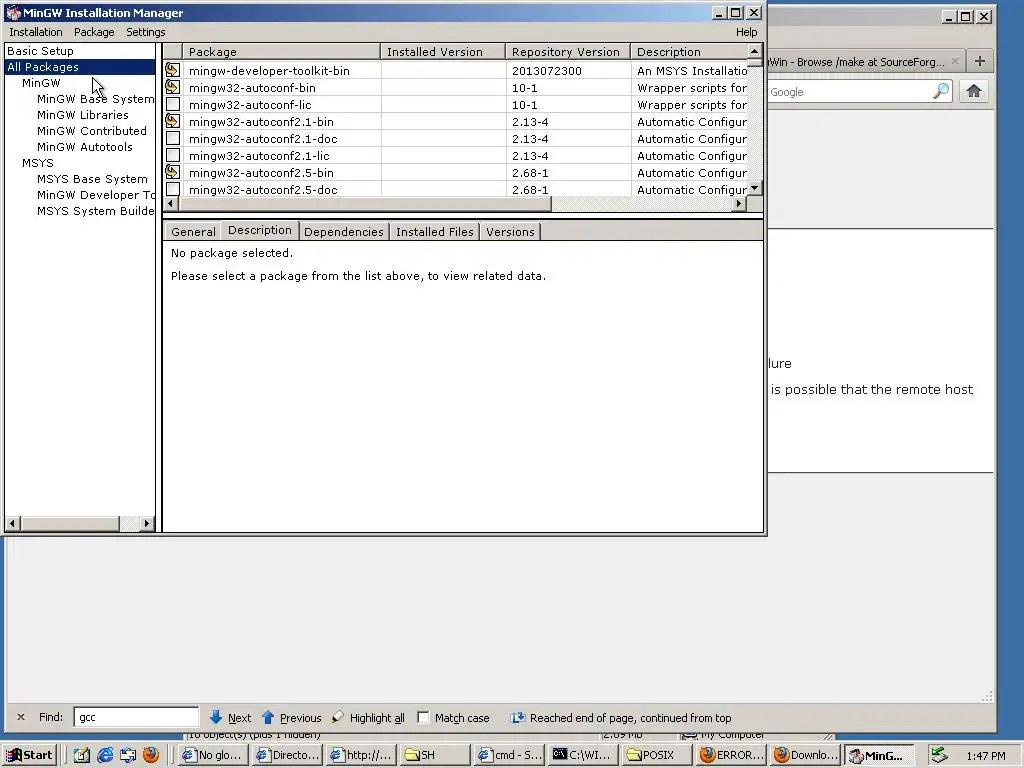Close the browser find bar
The image size is (1024, 768).
click(21, 717)
